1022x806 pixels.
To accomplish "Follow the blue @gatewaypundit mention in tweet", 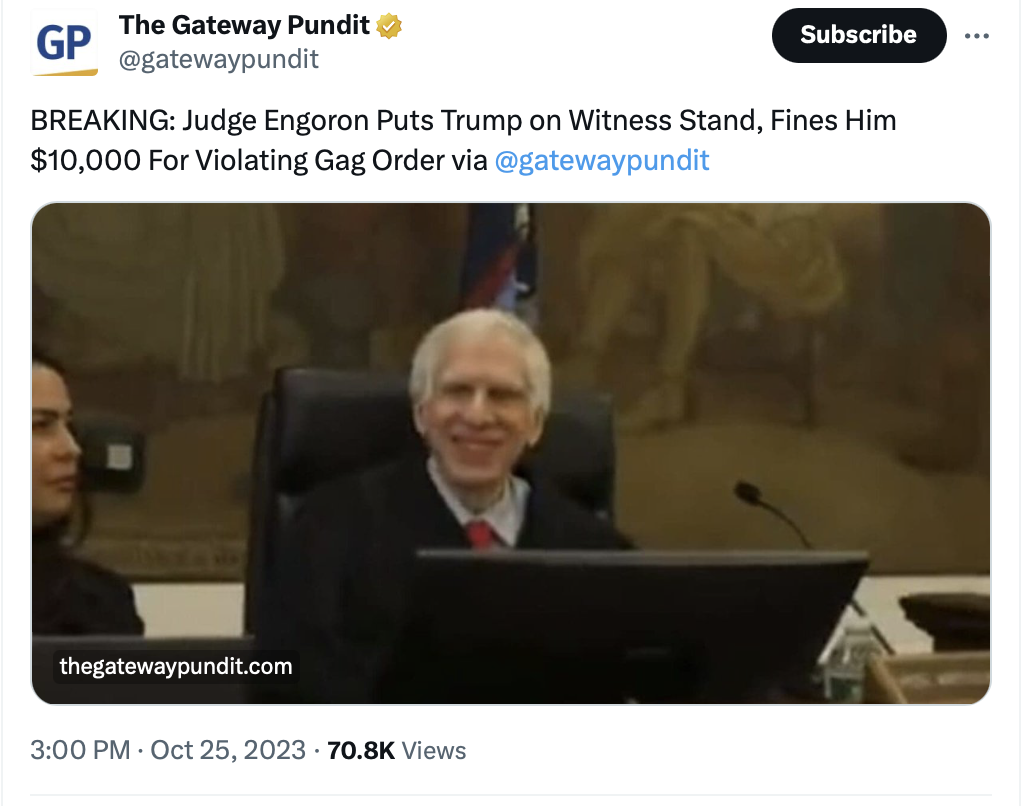I will 602,160.
